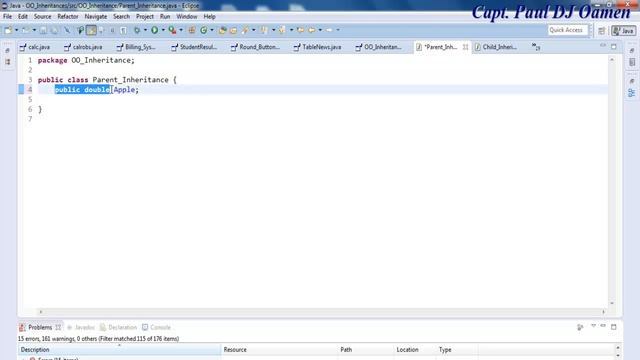Click the Debug bug icon
The image size is (640, 360).
point(137,30)
